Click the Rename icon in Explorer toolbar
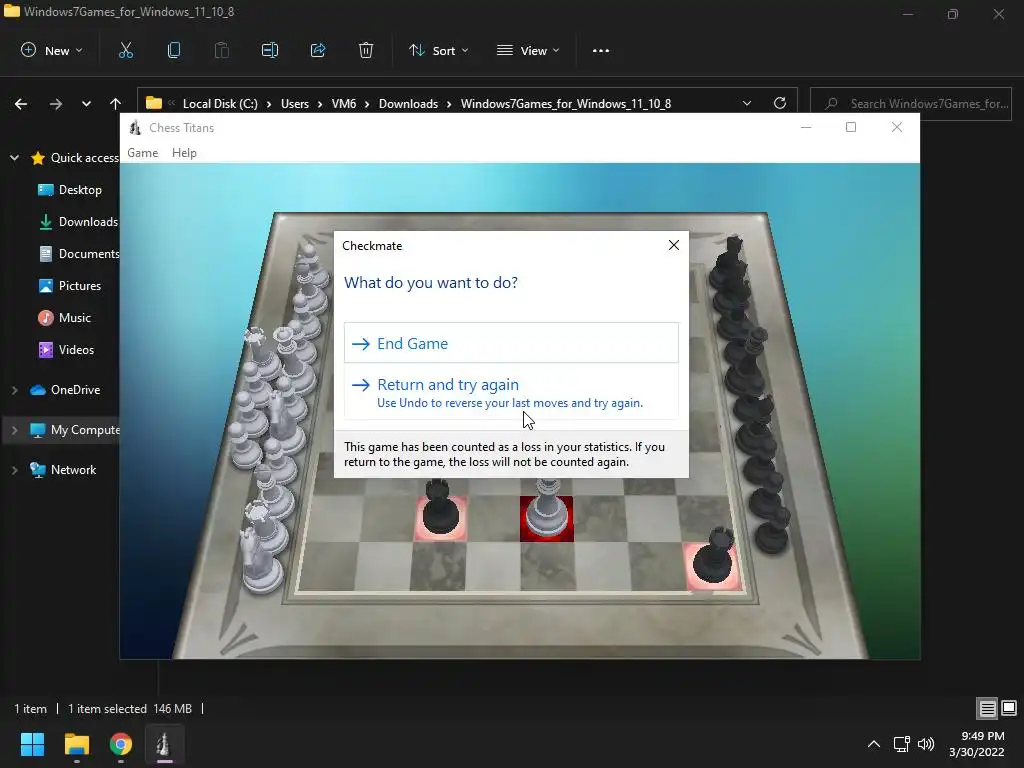 (270, 50)
